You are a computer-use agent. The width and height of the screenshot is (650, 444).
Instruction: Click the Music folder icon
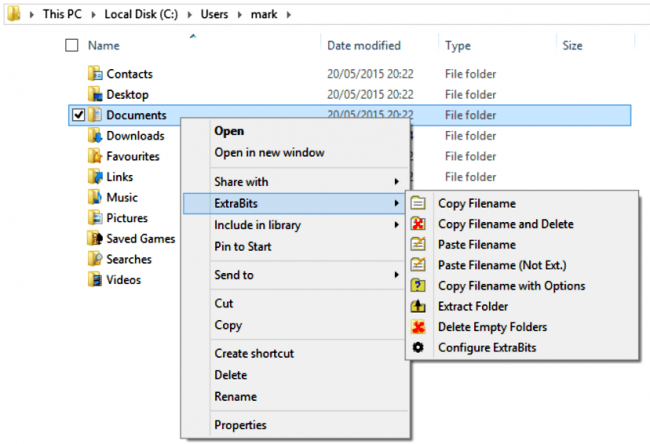point(95,197)
